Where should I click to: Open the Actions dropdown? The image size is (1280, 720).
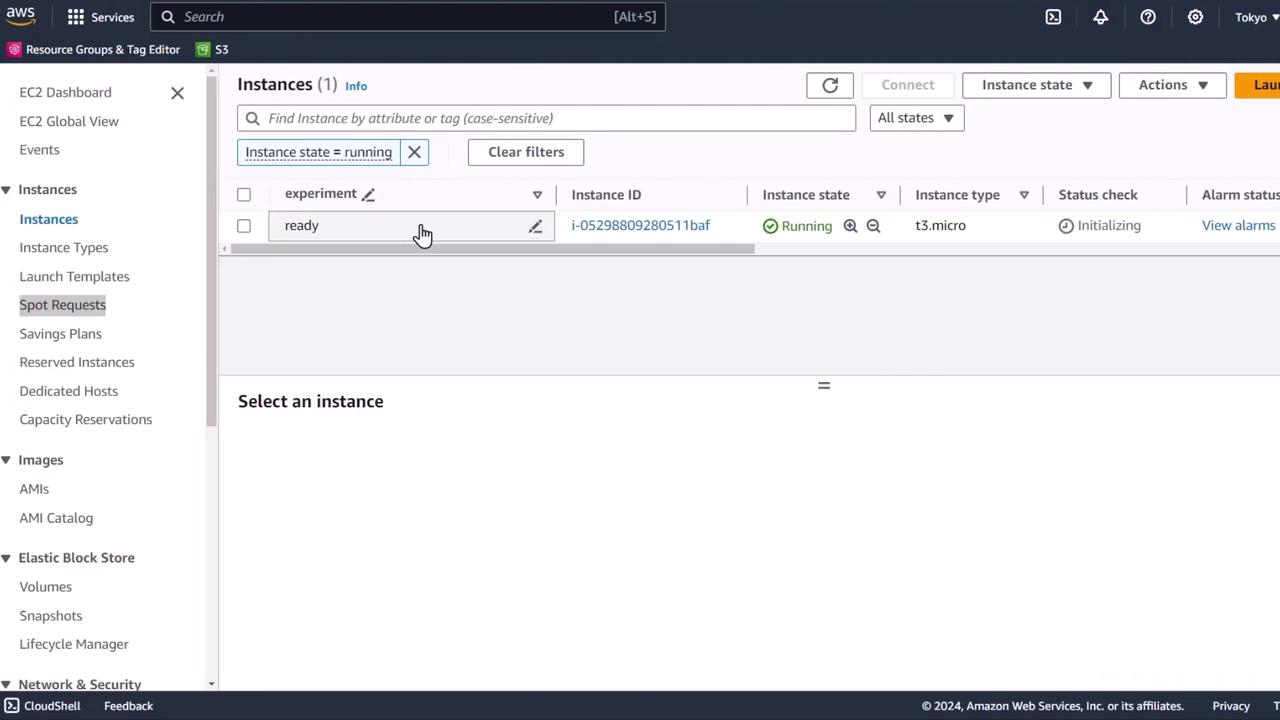point(1172,85)
